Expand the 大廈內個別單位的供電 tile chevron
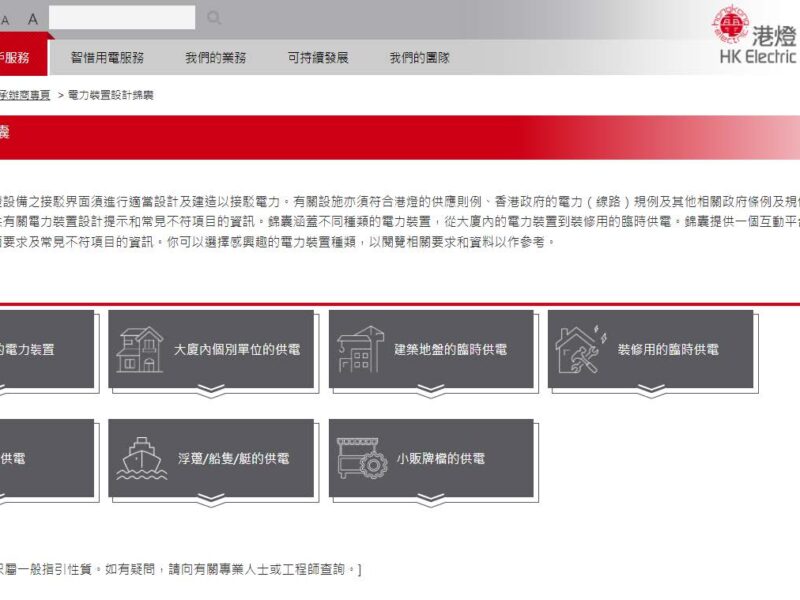Screen dimensions: 800x600 [212, 389]
